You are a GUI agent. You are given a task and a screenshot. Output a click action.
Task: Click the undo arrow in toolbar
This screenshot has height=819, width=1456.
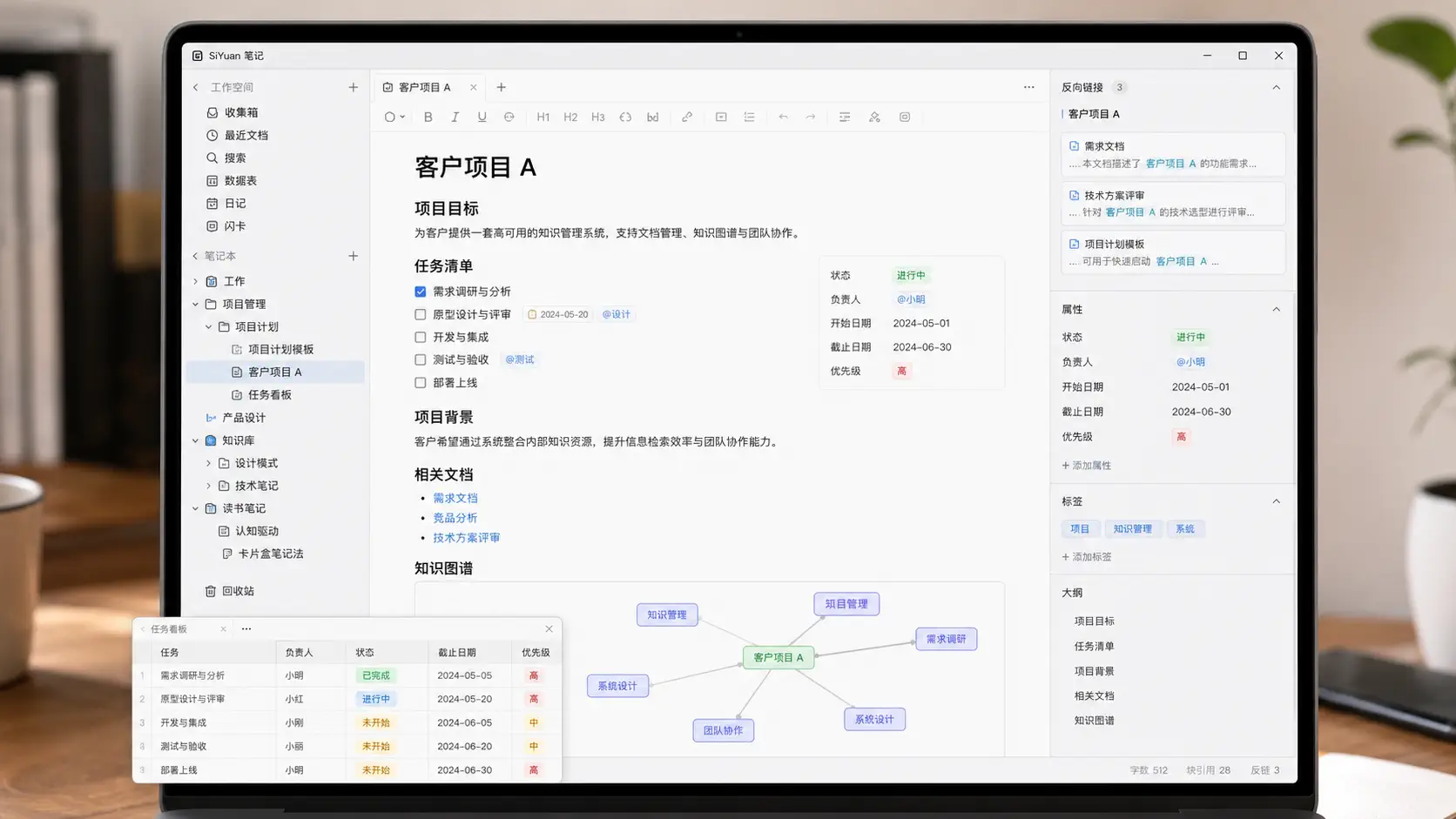coord(783,117)
